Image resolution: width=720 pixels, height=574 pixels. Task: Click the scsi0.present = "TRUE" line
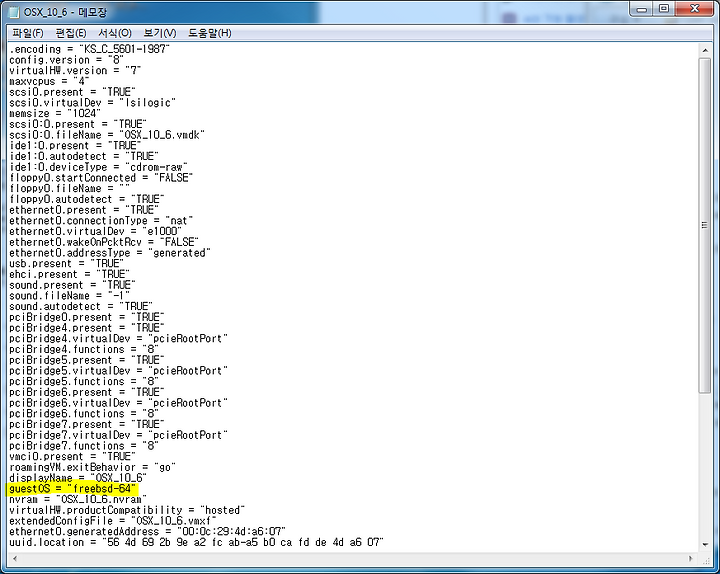[x=72, y=92]
